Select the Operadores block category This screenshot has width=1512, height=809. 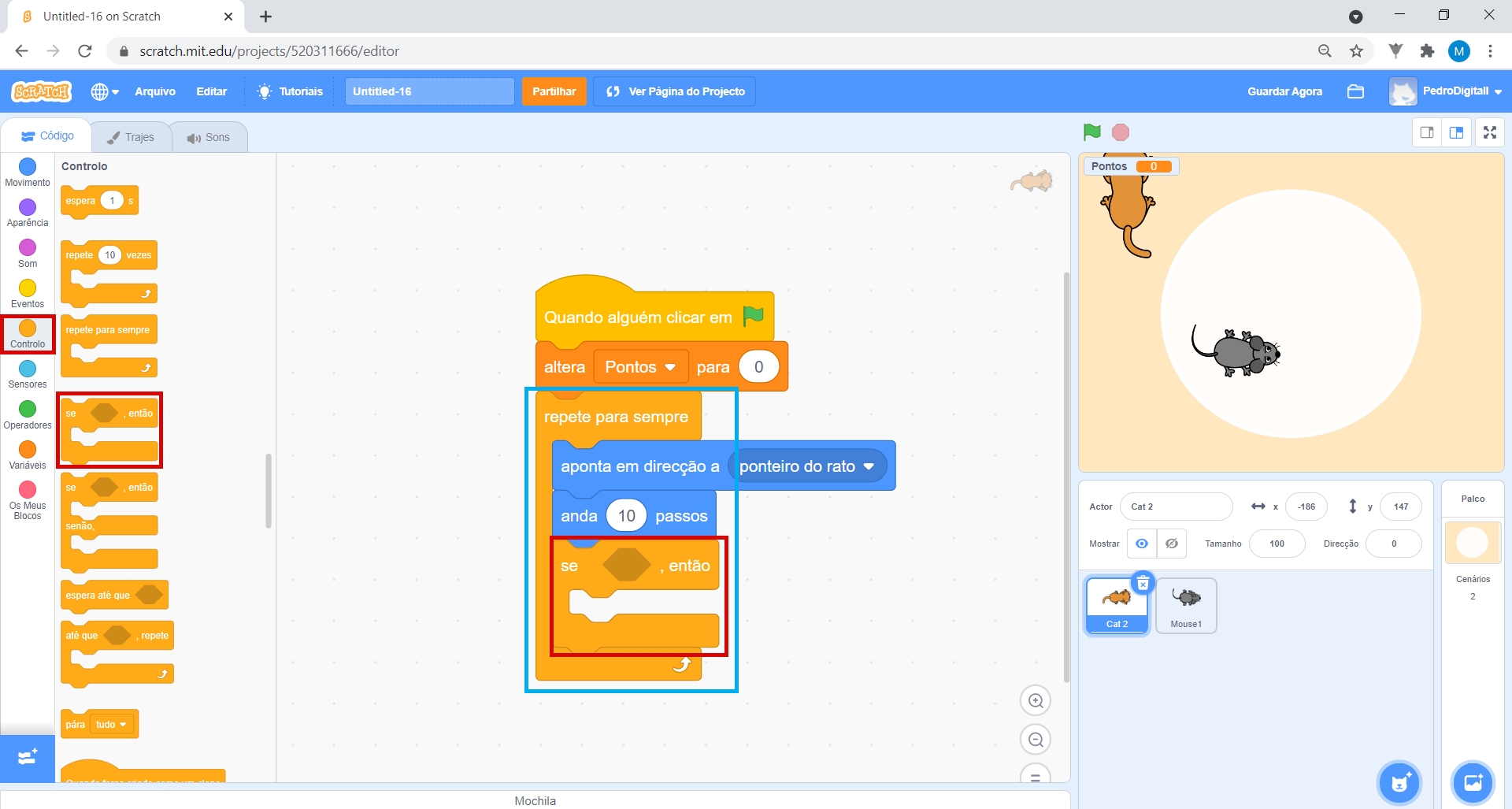point(28,415)
